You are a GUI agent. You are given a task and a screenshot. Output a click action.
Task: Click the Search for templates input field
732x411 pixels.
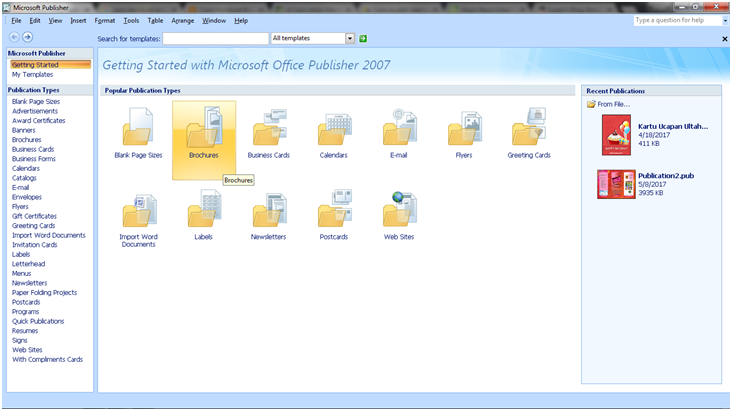tap(216, 38)
